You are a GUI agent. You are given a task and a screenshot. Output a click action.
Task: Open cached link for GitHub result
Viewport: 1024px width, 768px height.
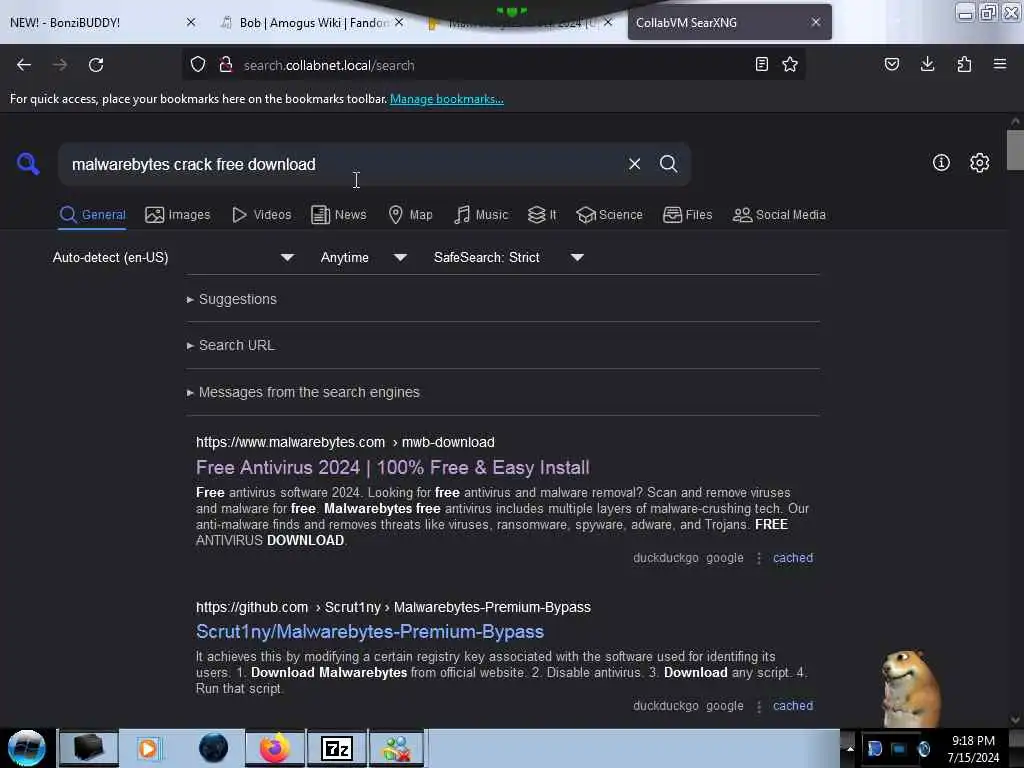[793, 706]
